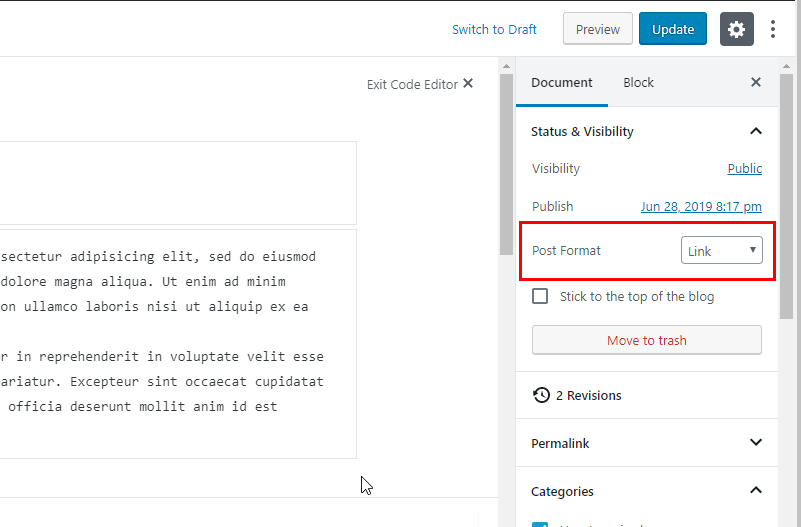Click the Preview button
Screen dimensions: 801x527
click(598, 29)
